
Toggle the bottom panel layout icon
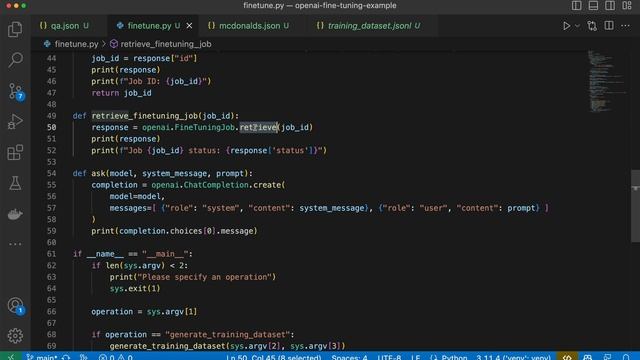pos(593,5)
